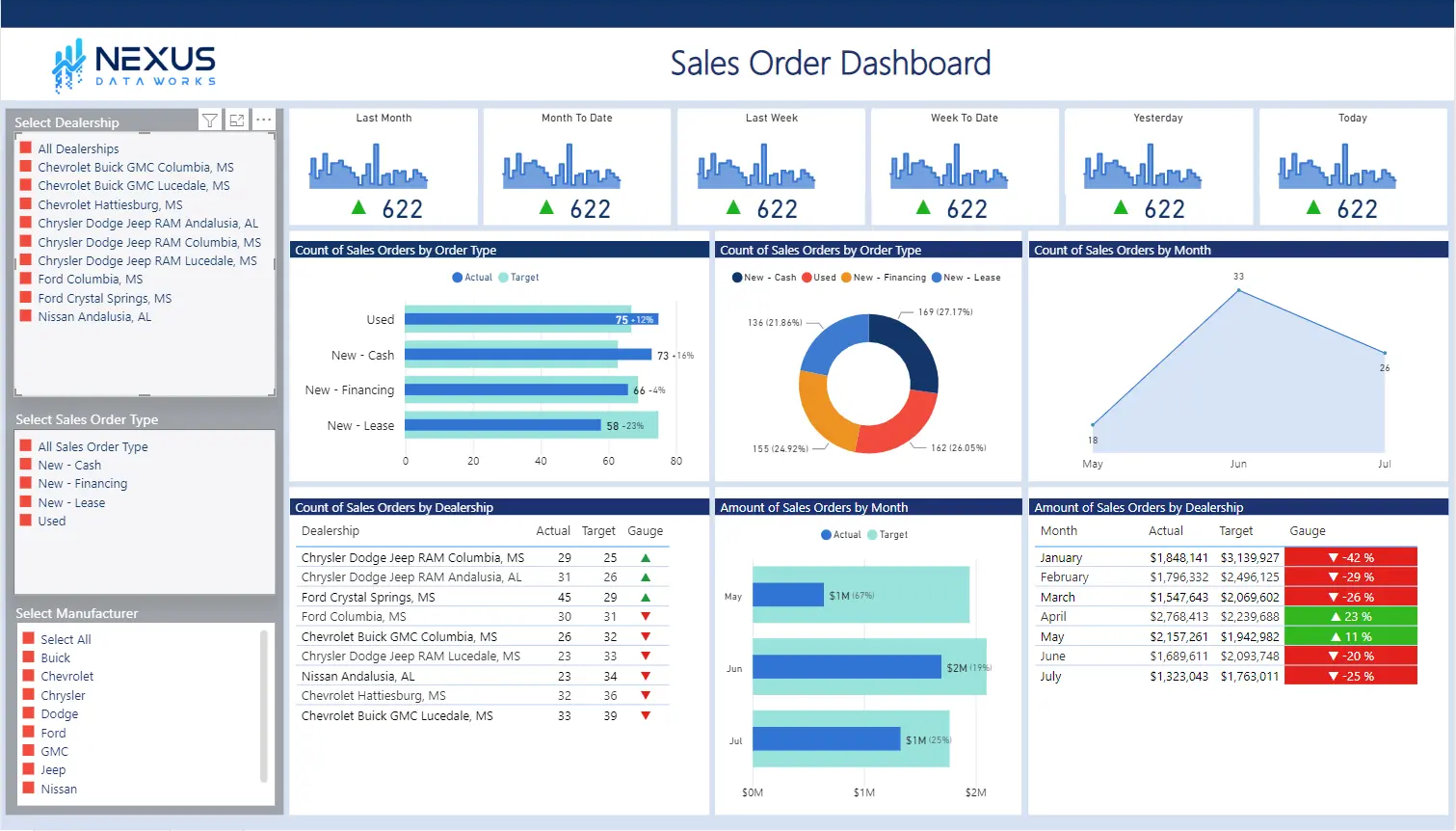Click the green up arrow in Last Month card
Screen dimensions: 1456x831
tap(358, 207)
